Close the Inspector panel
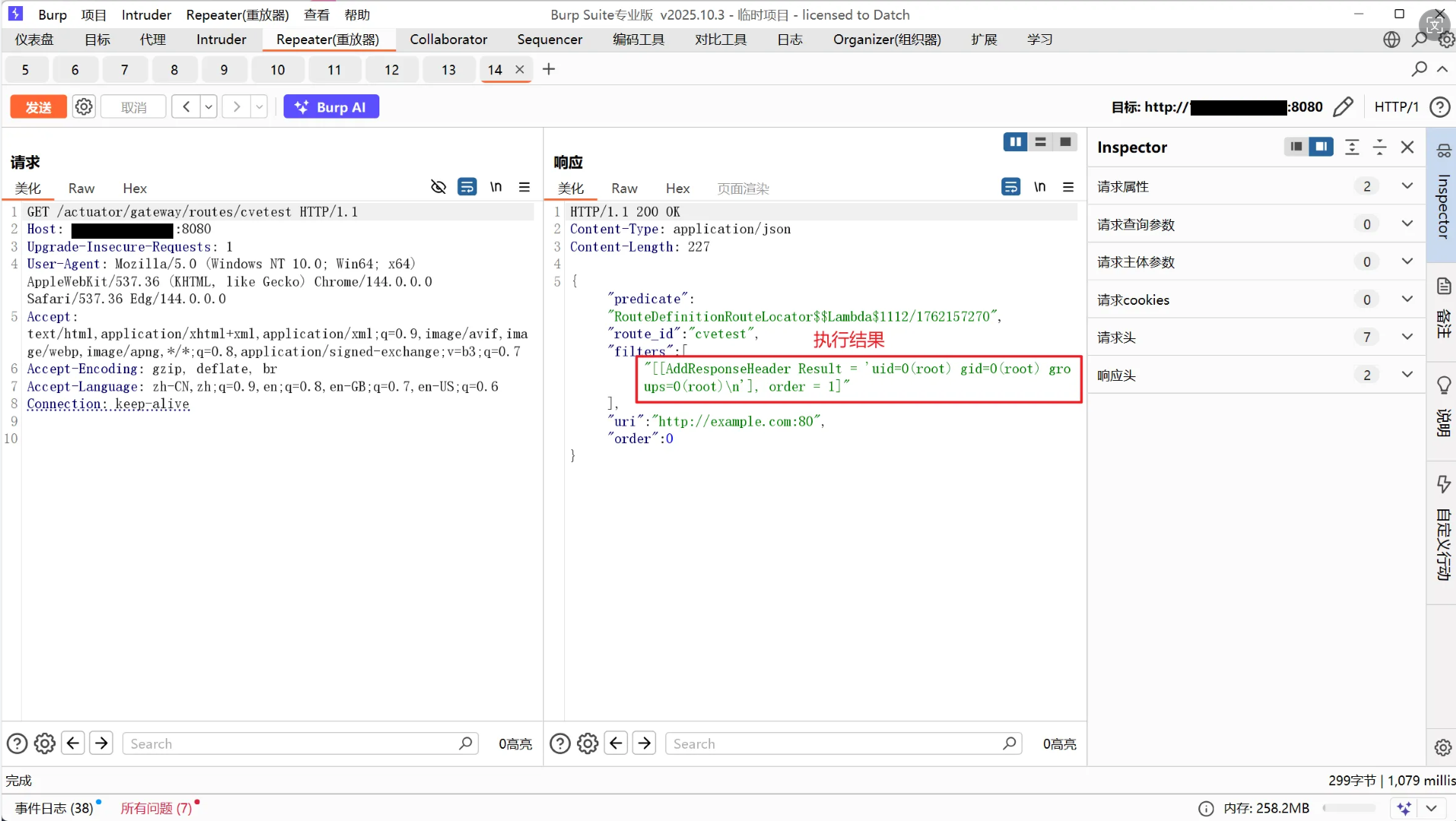The width and height of the screenshot is (1456, 821). (1407, 147)
